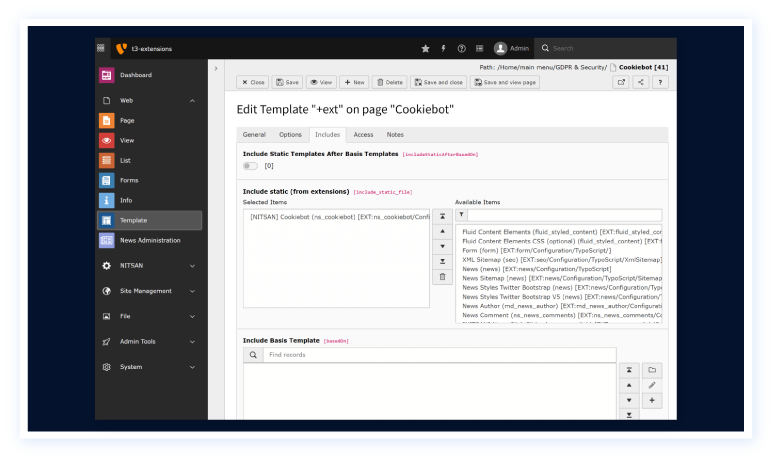Click the Find records input field
The width and height of the screenshot is (770, 456).
tap(440, 355)
